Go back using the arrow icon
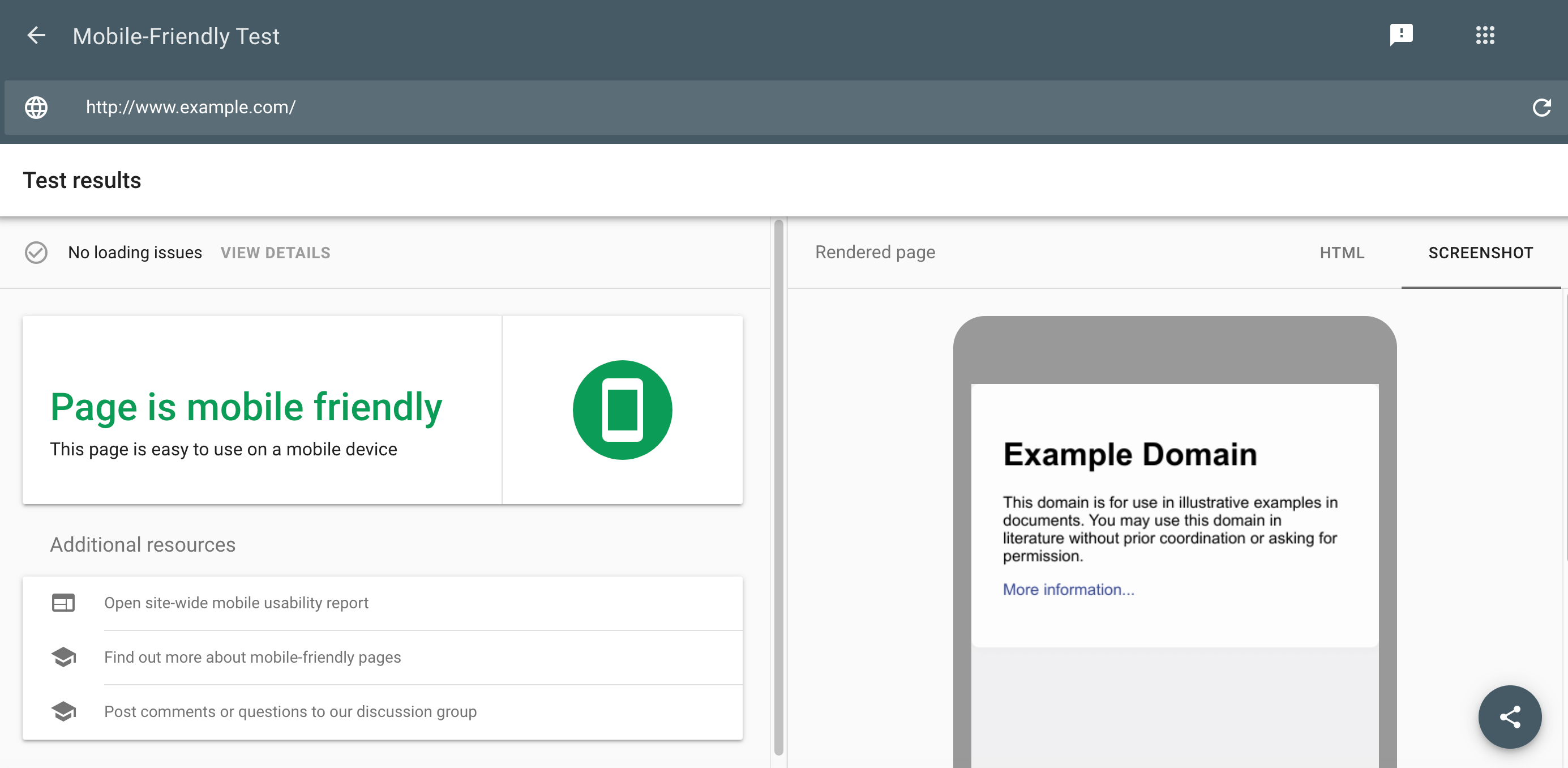The image size is (1568, 768). (x=37, y=35)
